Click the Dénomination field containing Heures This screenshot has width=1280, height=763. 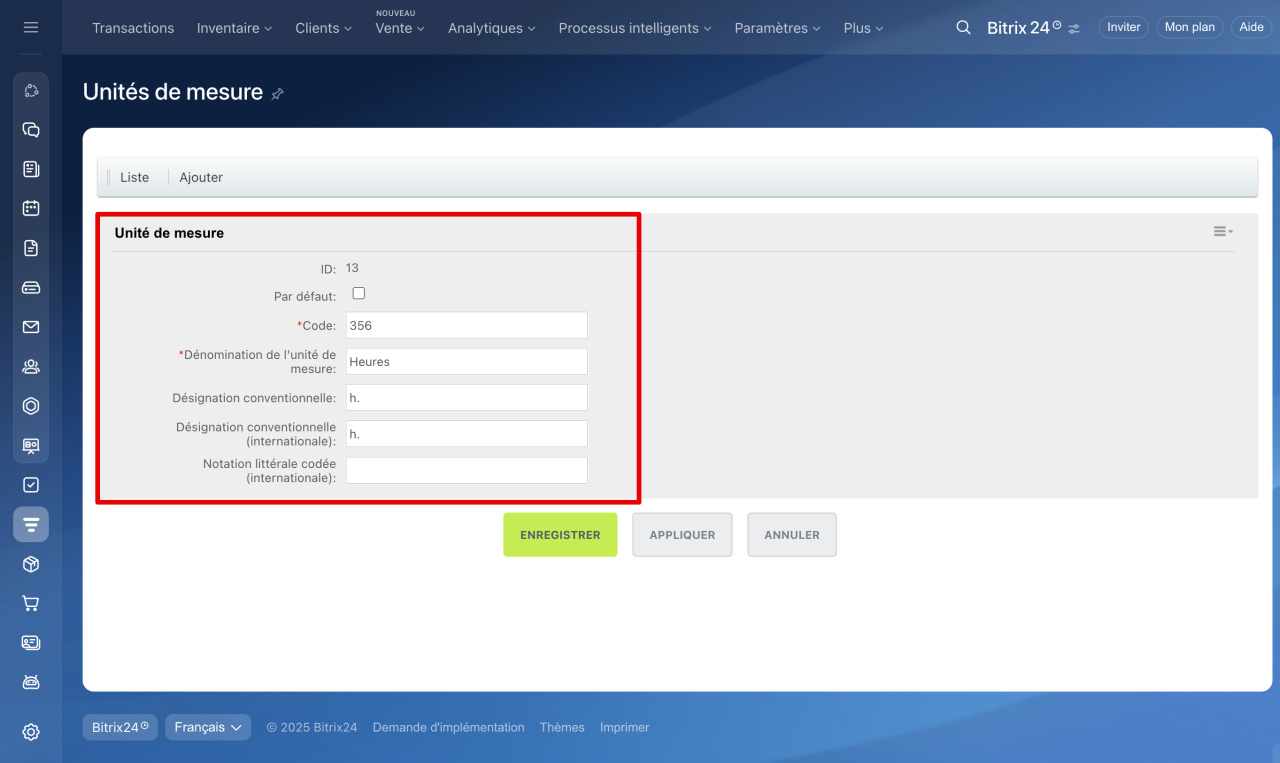[x=466, y=361]
